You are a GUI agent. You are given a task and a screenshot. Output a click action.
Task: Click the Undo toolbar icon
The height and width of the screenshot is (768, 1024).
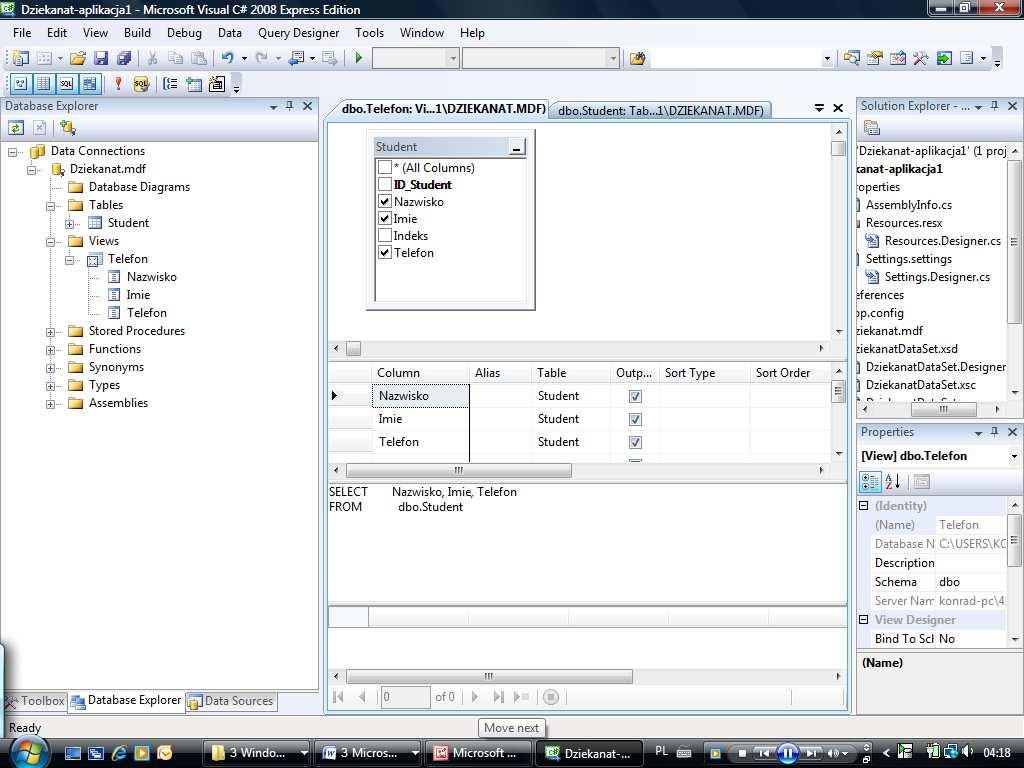click(227, 59)
